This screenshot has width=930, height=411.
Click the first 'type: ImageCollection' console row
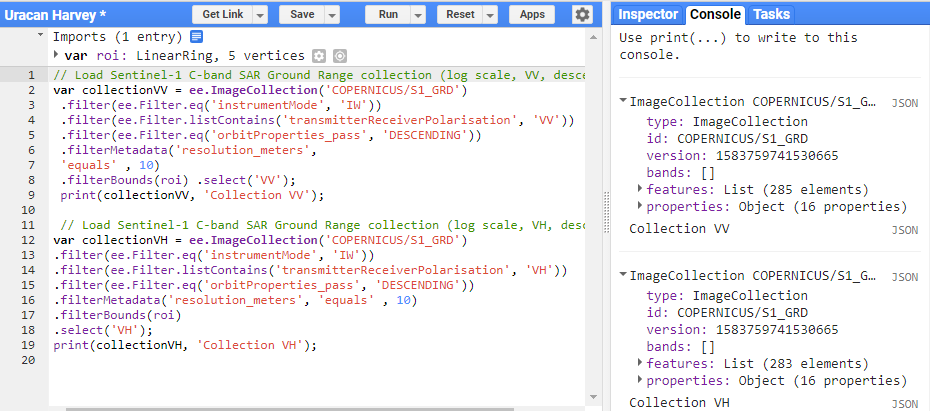[x=727, y=122]
